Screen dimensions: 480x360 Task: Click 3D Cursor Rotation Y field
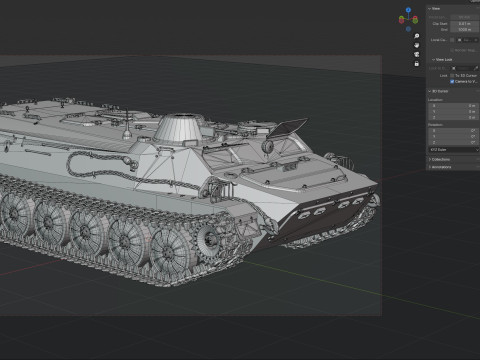click(x=454, y=137)
